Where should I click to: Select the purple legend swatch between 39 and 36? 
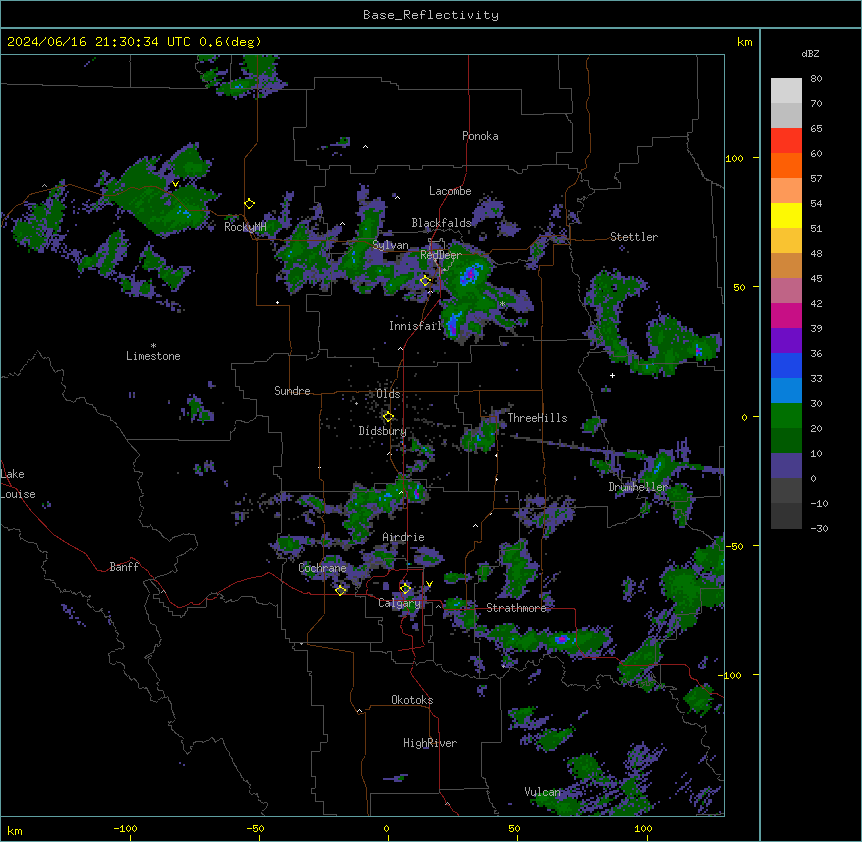[786, 341]
